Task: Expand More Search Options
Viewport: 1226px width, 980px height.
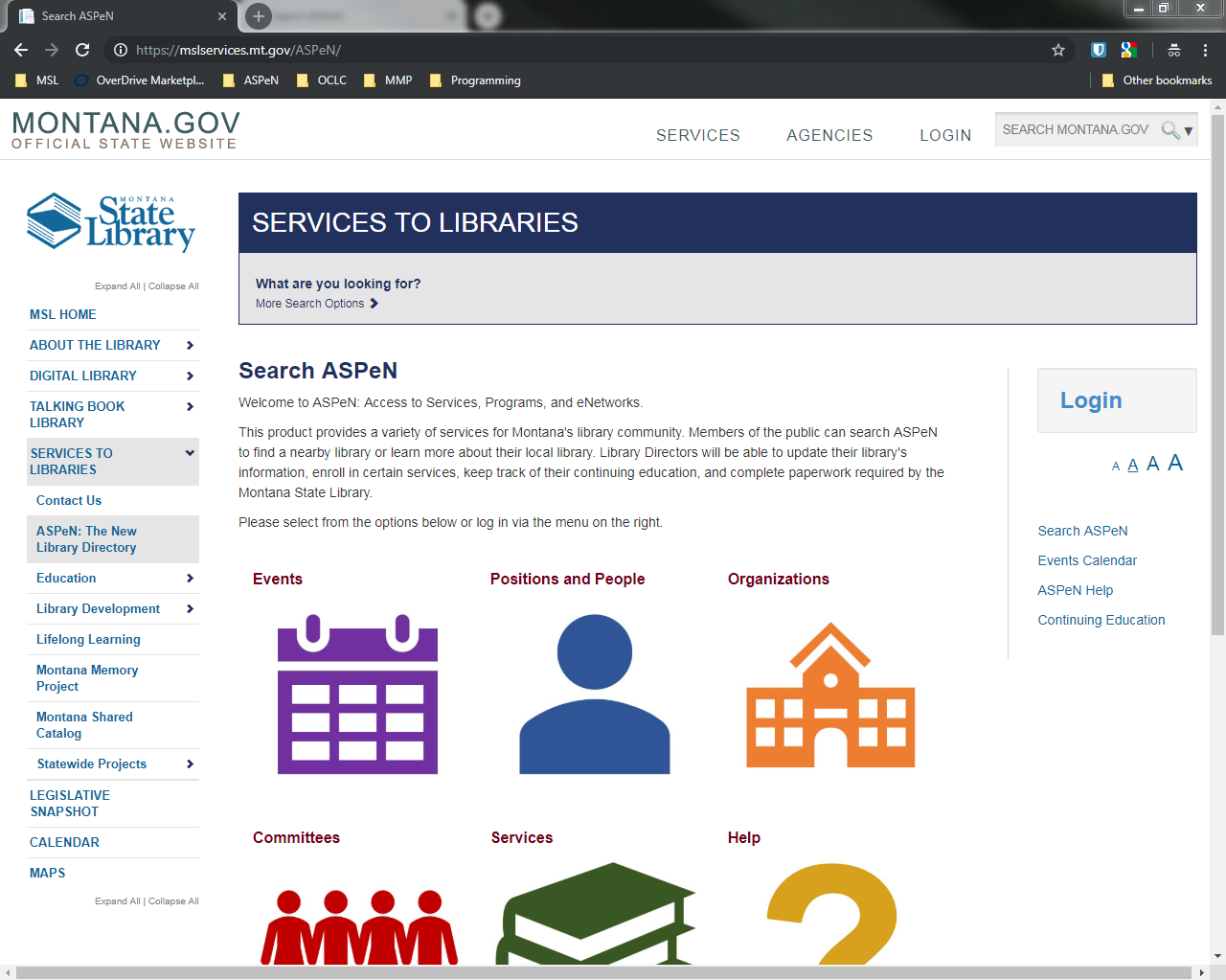Action: [x=317, y=304]
